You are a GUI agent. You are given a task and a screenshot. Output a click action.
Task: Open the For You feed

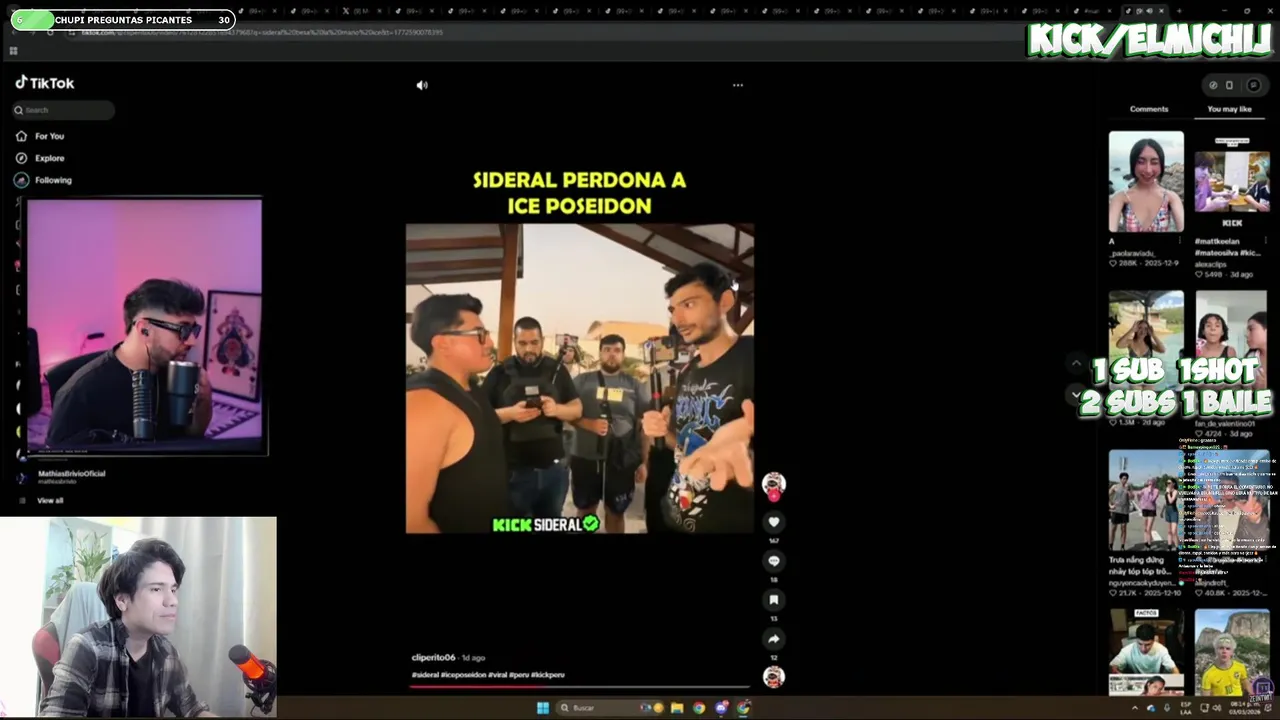point(49,136)
